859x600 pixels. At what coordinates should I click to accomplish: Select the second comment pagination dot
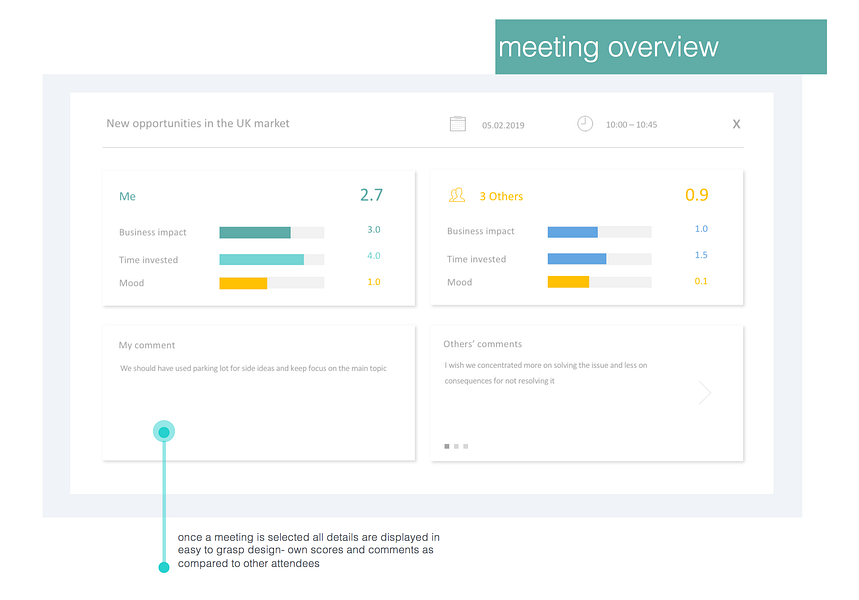(x=456, y=447)
